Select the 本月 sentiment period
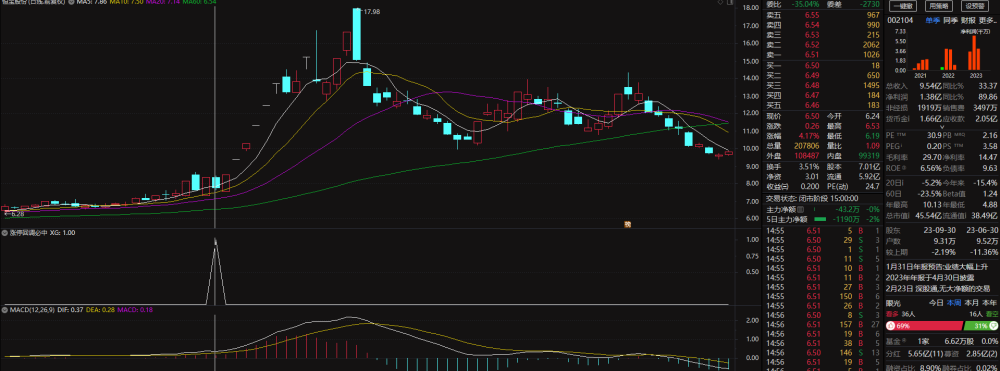 [971, 302]
